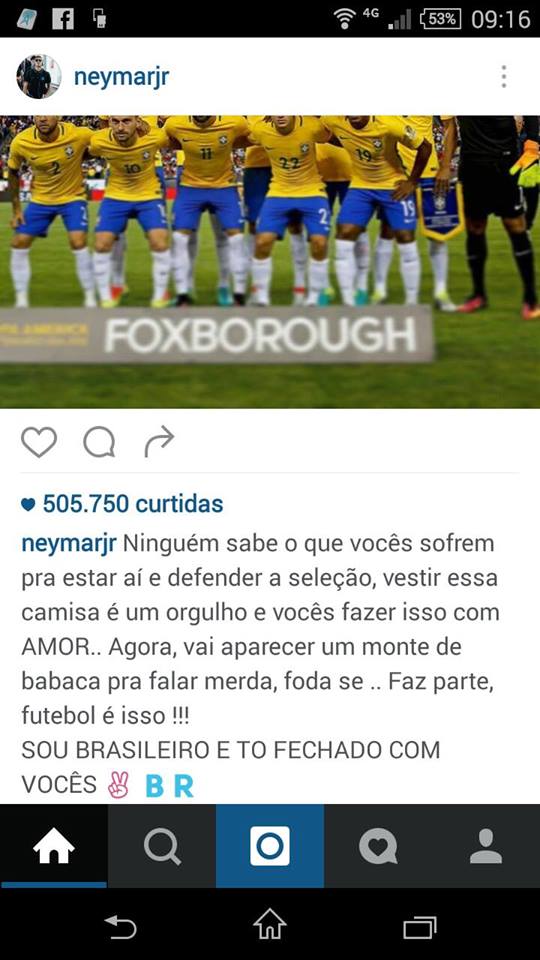Tap the Wi-Fi status icon
The height and width of the screenshot is (960, 540).
coord(345,18)
